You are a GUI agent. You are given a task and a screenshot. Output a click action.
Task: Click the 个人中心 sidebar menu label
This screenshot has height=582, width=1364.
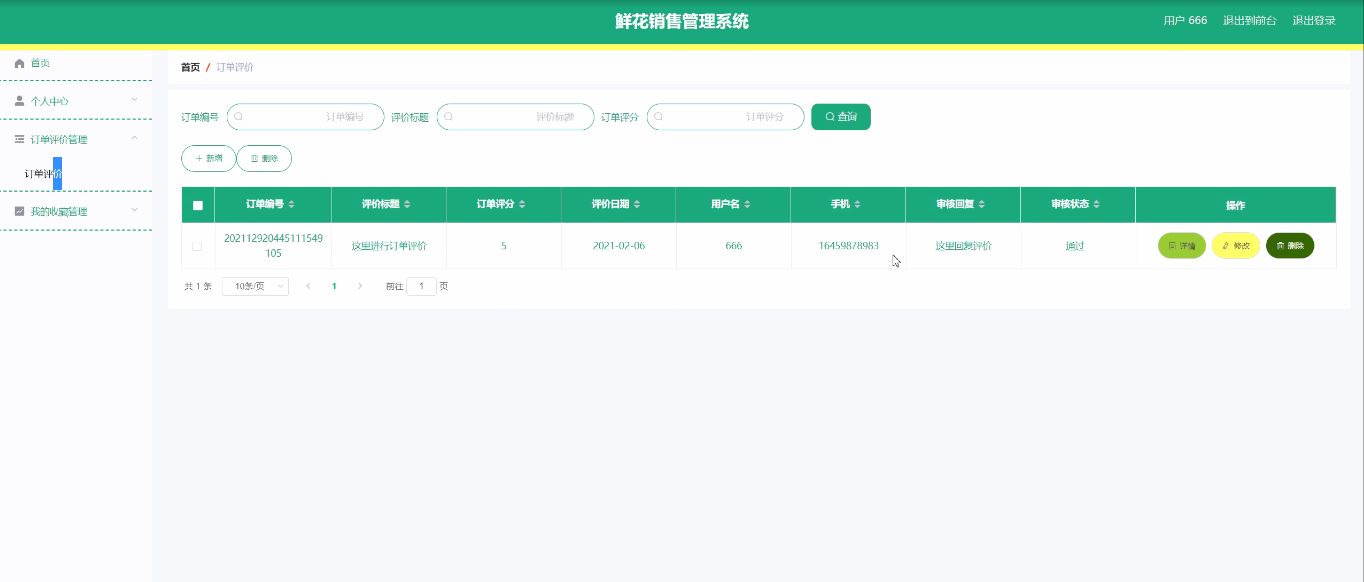[x=49, y=101]
